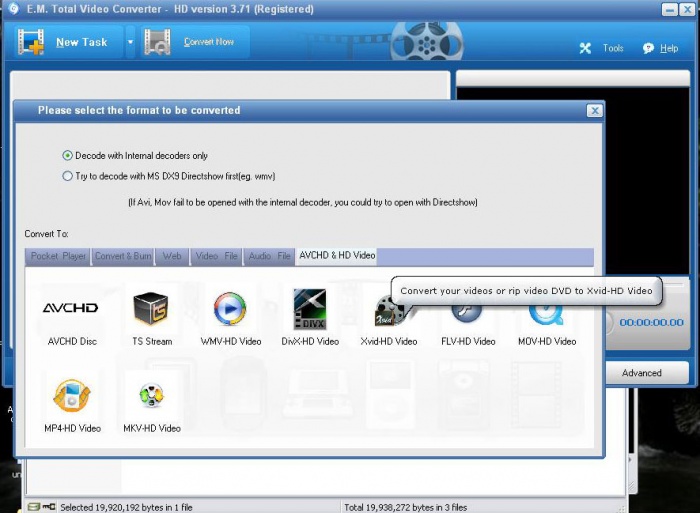Screen dimensions: 700x513
Task: Select the FLV-HD Video icon
Action: [x=467, y=313]
